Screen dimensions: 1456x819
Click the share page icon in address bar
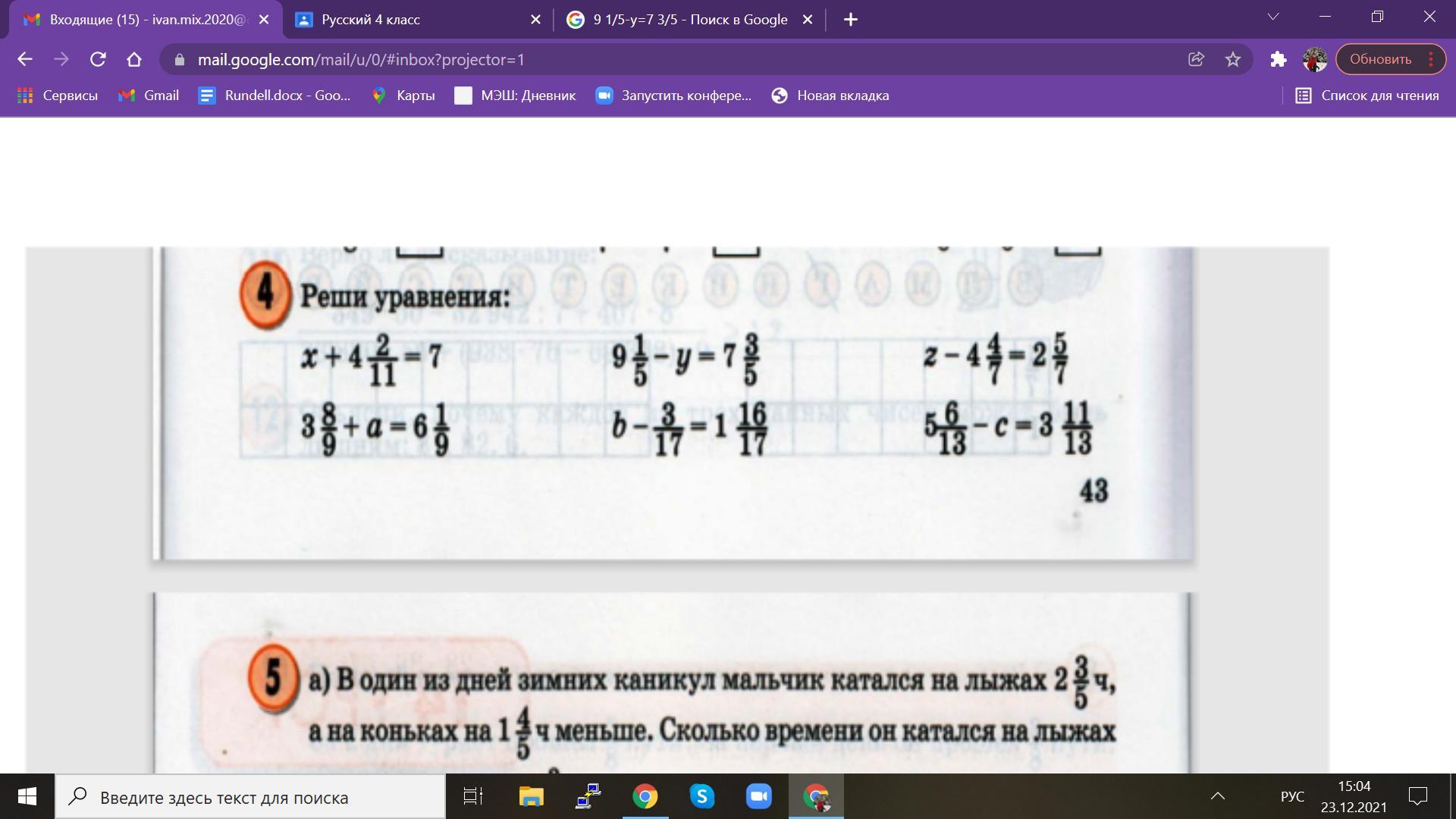[x=1196, y=59]
